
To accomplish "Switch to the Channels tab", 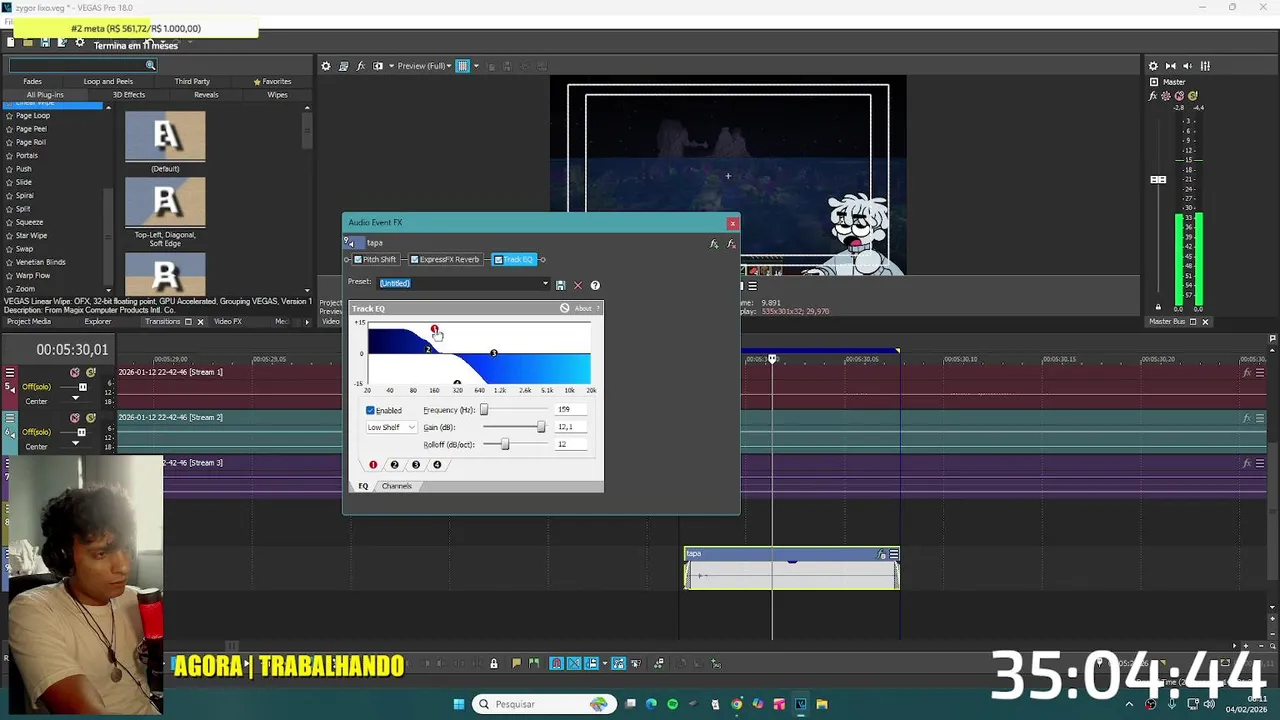I will (x=396, y=486).
